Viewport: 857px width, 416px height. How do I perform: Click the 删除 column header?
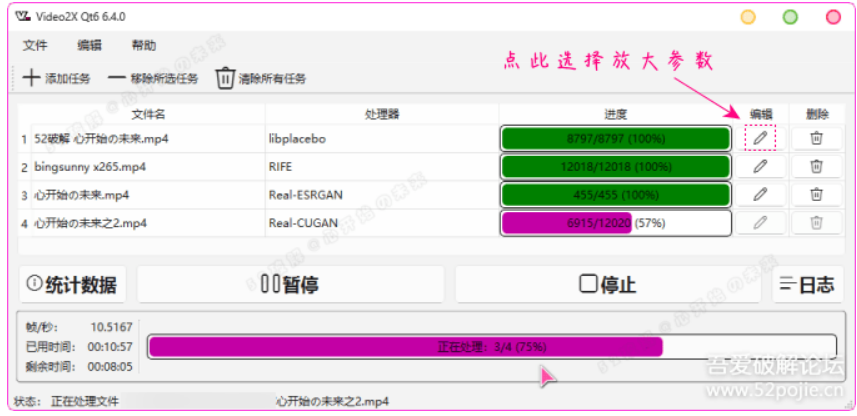tap(817, 114)
